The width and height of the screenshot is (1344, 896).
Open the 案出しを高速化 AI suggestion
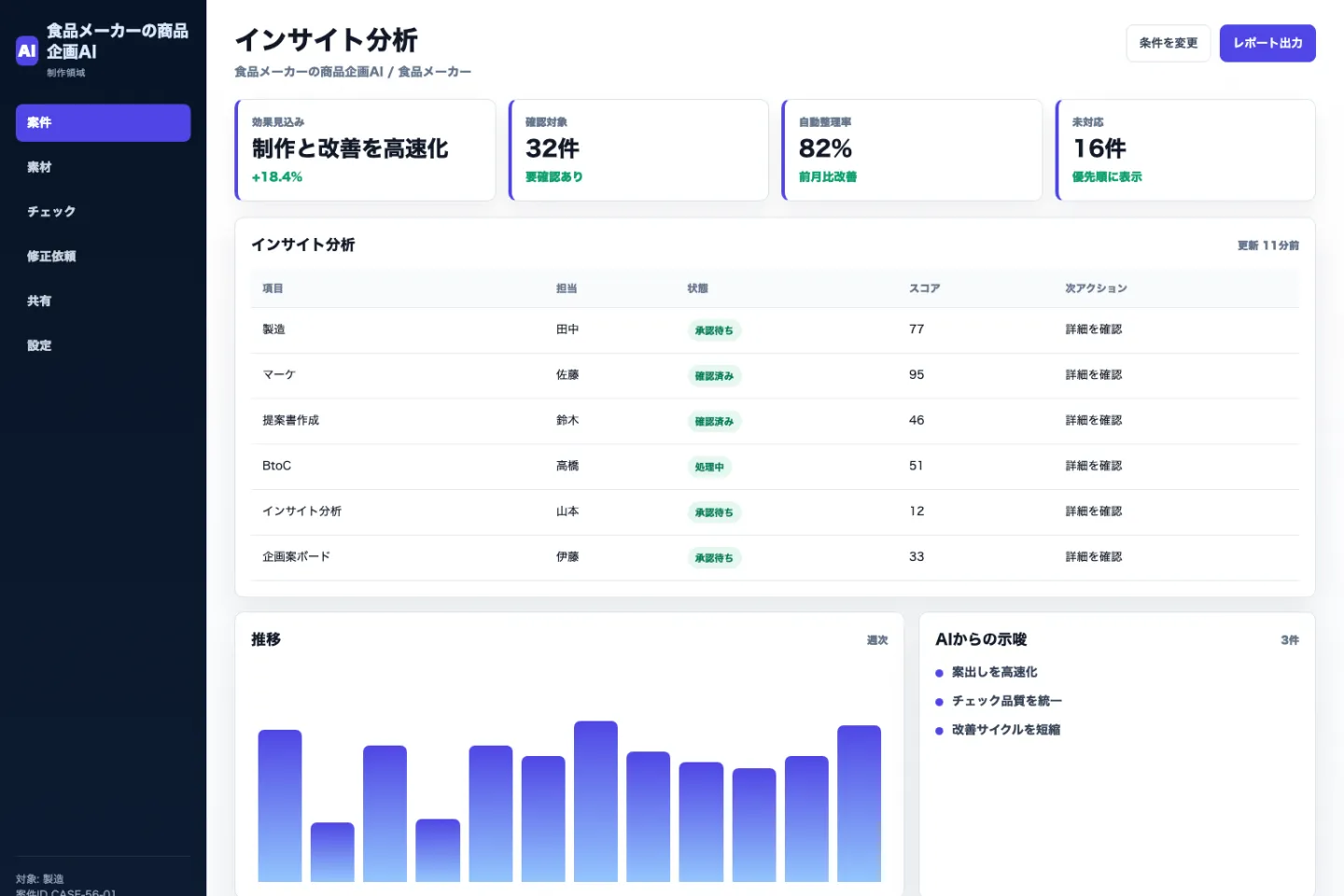pyautogui.click(x=994, y=672)
